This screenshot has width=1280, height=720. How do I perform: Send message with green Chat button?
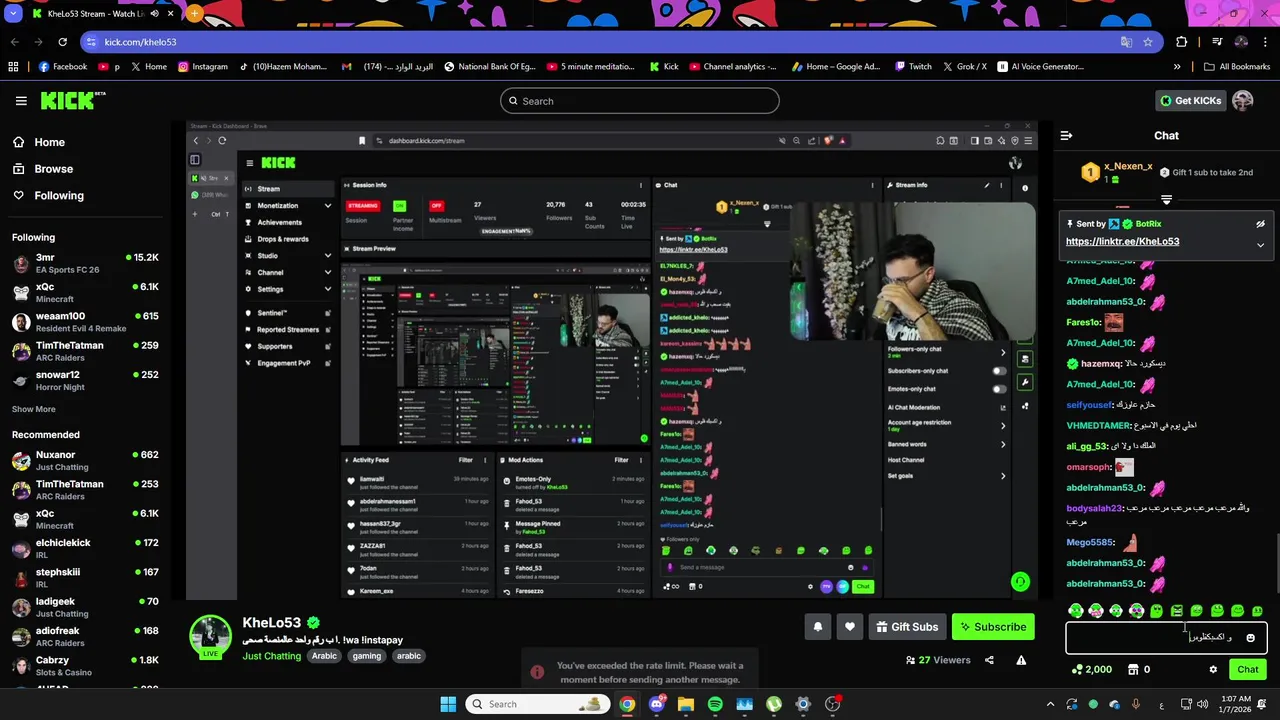[x=1247, y=670]
